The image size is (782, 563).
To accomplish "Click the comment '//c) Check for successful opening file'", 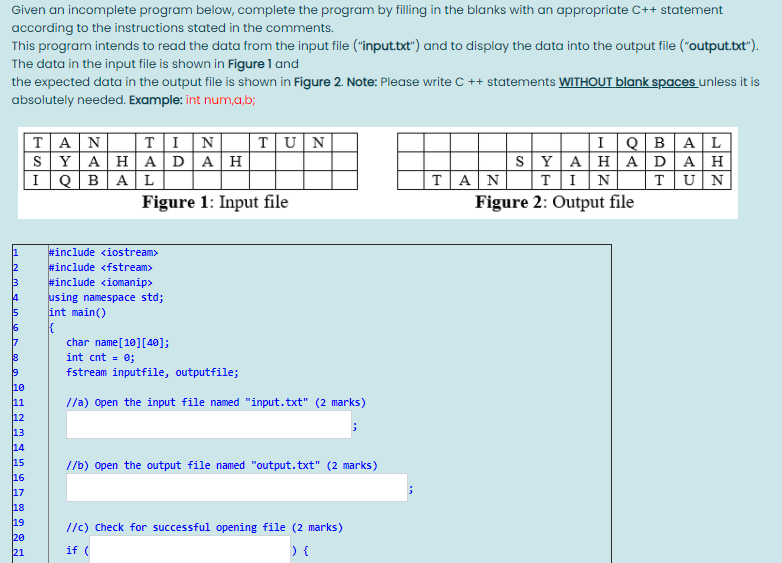I will pos(204,528).
